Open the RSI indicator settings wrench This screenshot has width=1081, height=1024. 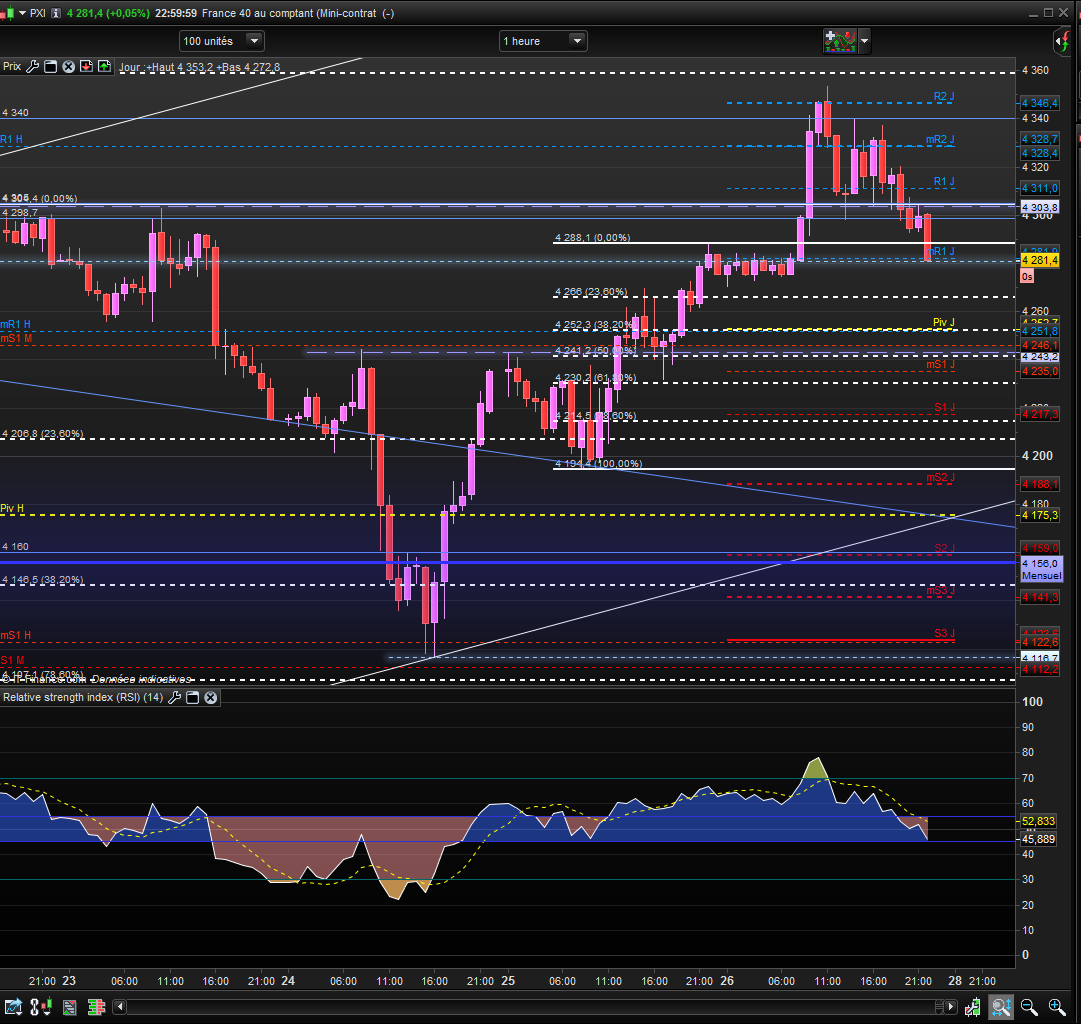coord(175,697)
